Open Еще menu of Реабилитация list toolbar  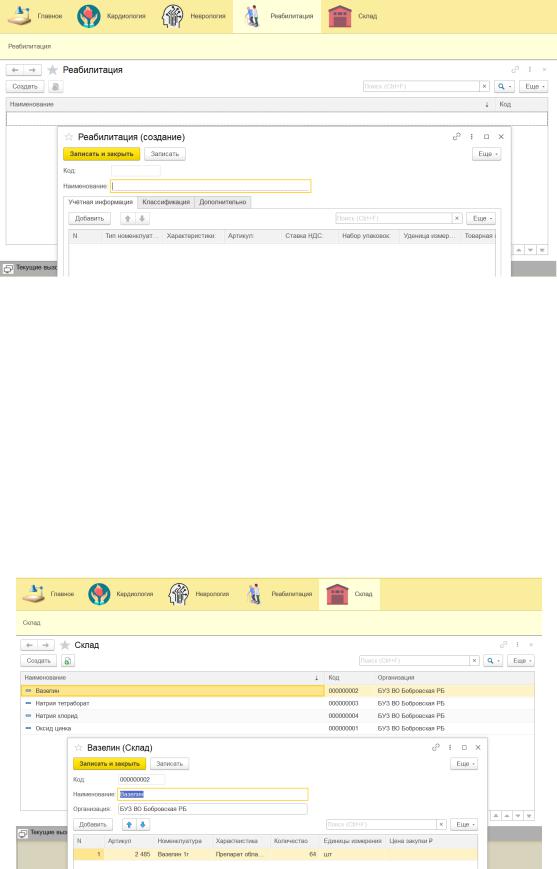534,86
